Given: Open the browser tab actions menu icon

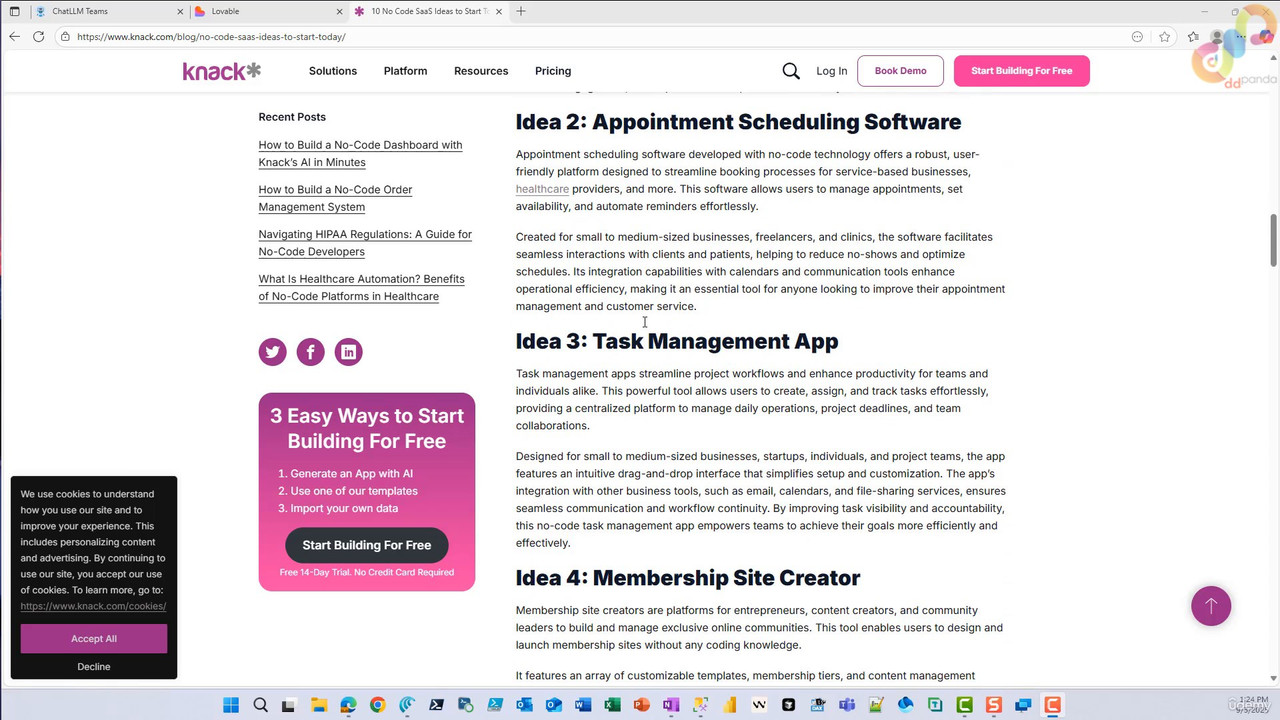Looking at the screenshot, I should pyautogui.click(x=14, y=11).
